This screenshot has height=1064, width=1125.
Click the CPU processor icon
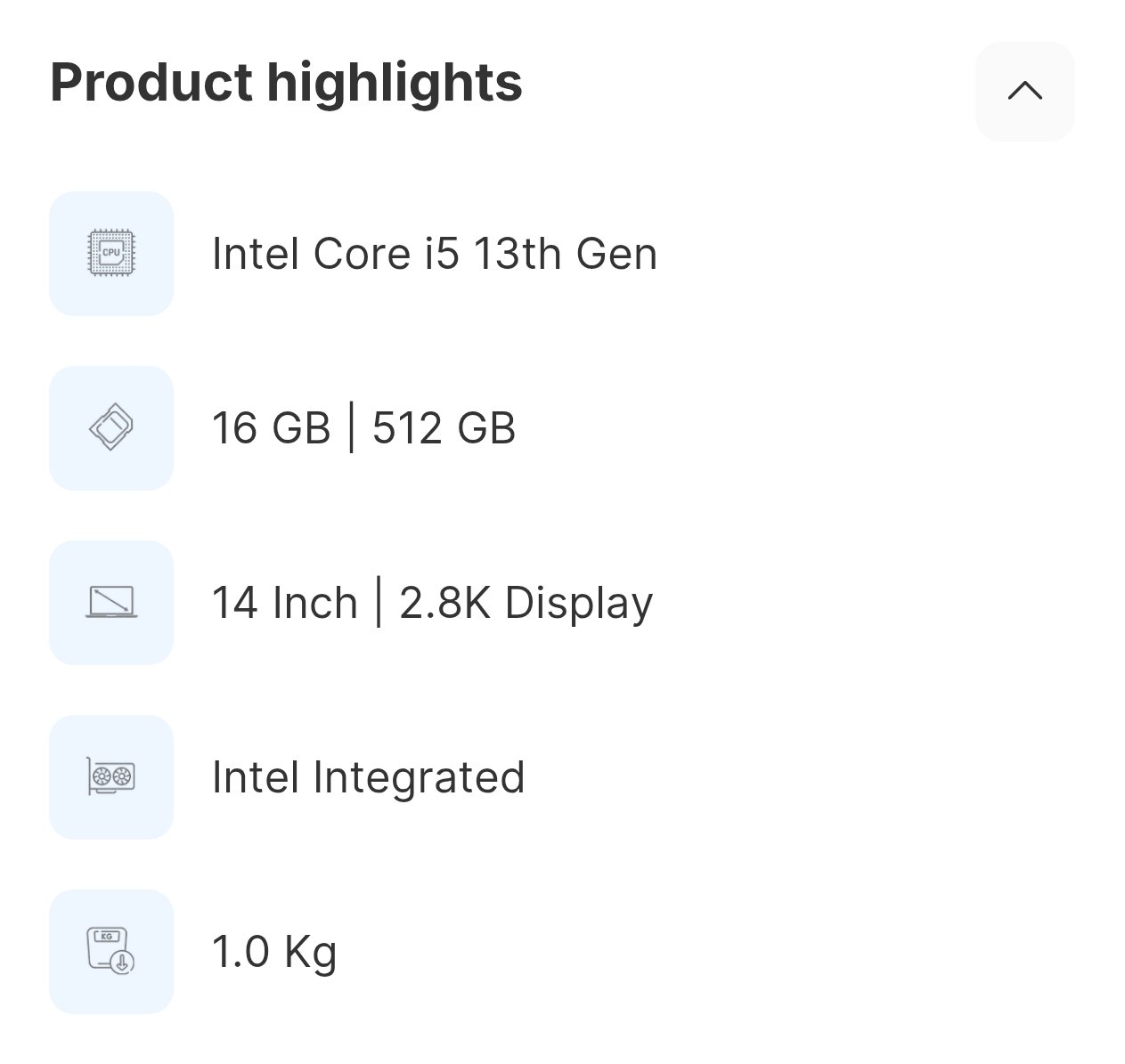(x=111, y=254)
